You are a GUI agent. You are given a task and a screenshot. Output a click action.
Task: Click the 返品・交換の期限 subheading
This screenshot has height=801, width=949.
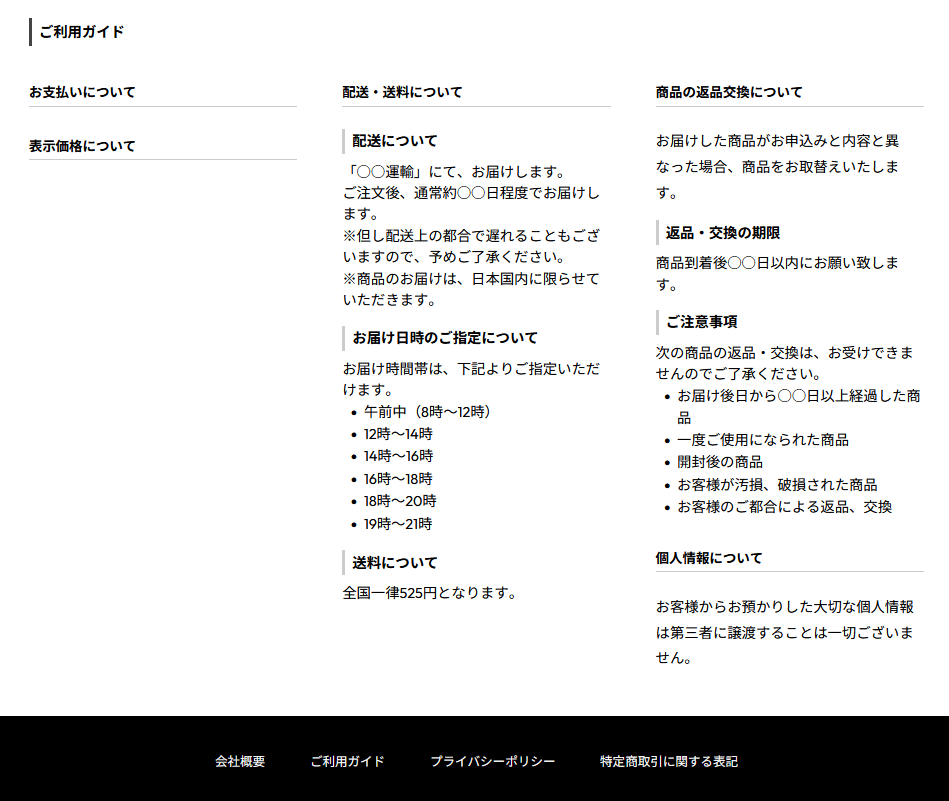pyautogui.click(x=720, y=232)
